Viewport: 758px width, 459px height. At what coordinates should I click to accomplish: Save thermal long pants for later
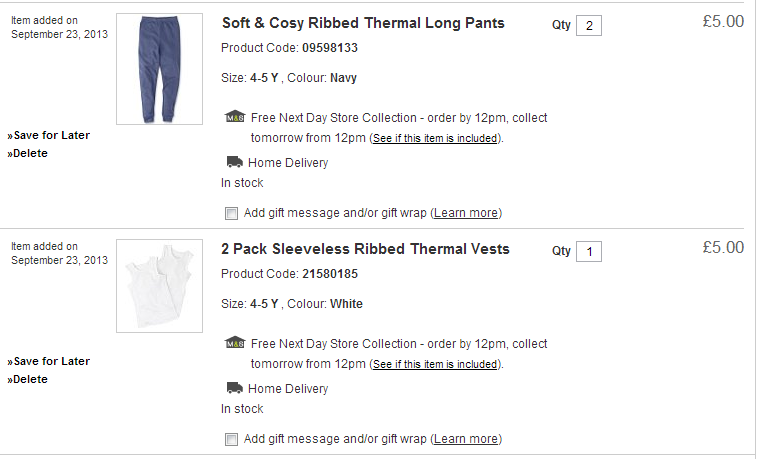point(50,135)
